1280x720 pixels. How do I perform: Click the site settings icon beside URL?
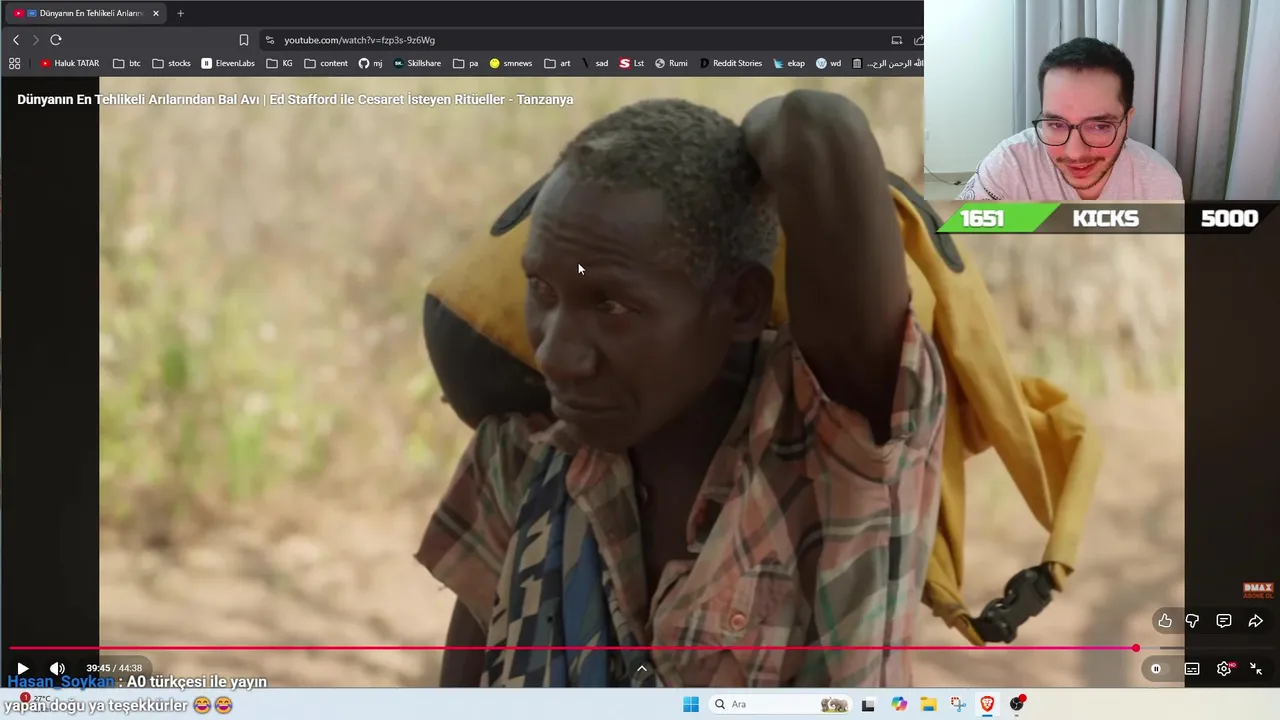(x=269, y=40)
